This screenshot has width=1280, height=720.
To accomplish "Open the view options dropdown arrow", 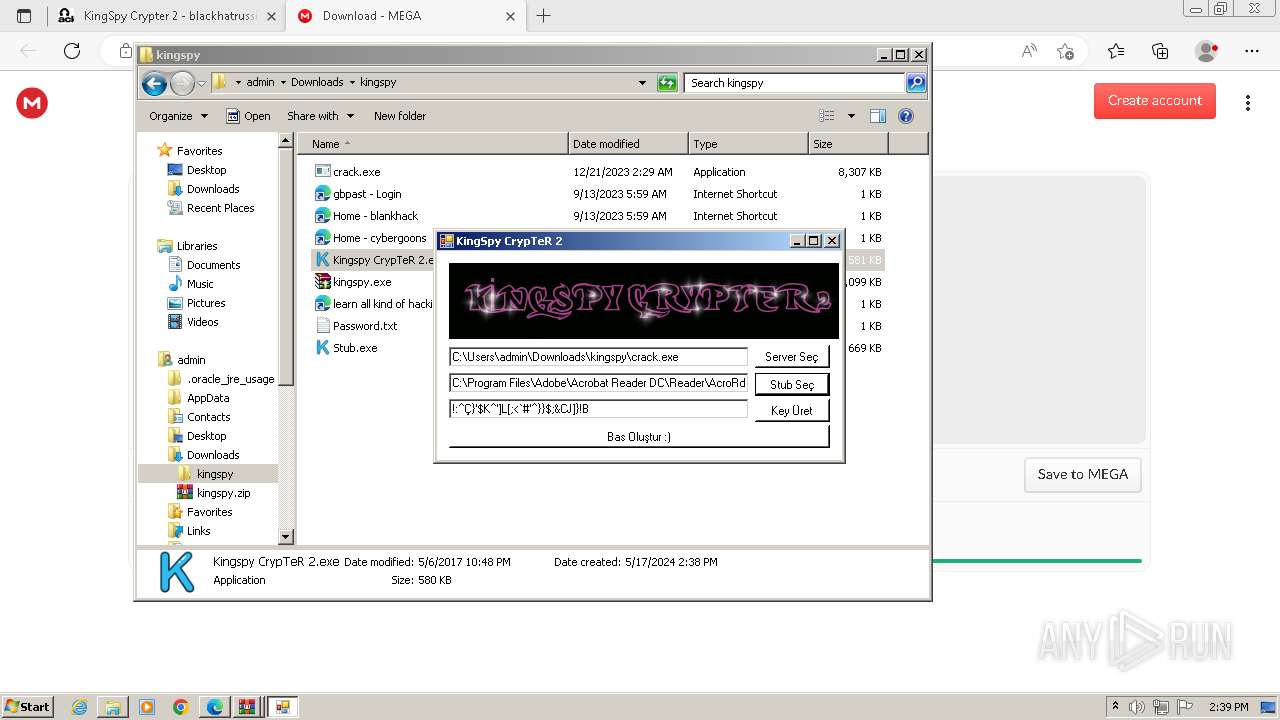I will pyautogui.click(x=851, y=116).
